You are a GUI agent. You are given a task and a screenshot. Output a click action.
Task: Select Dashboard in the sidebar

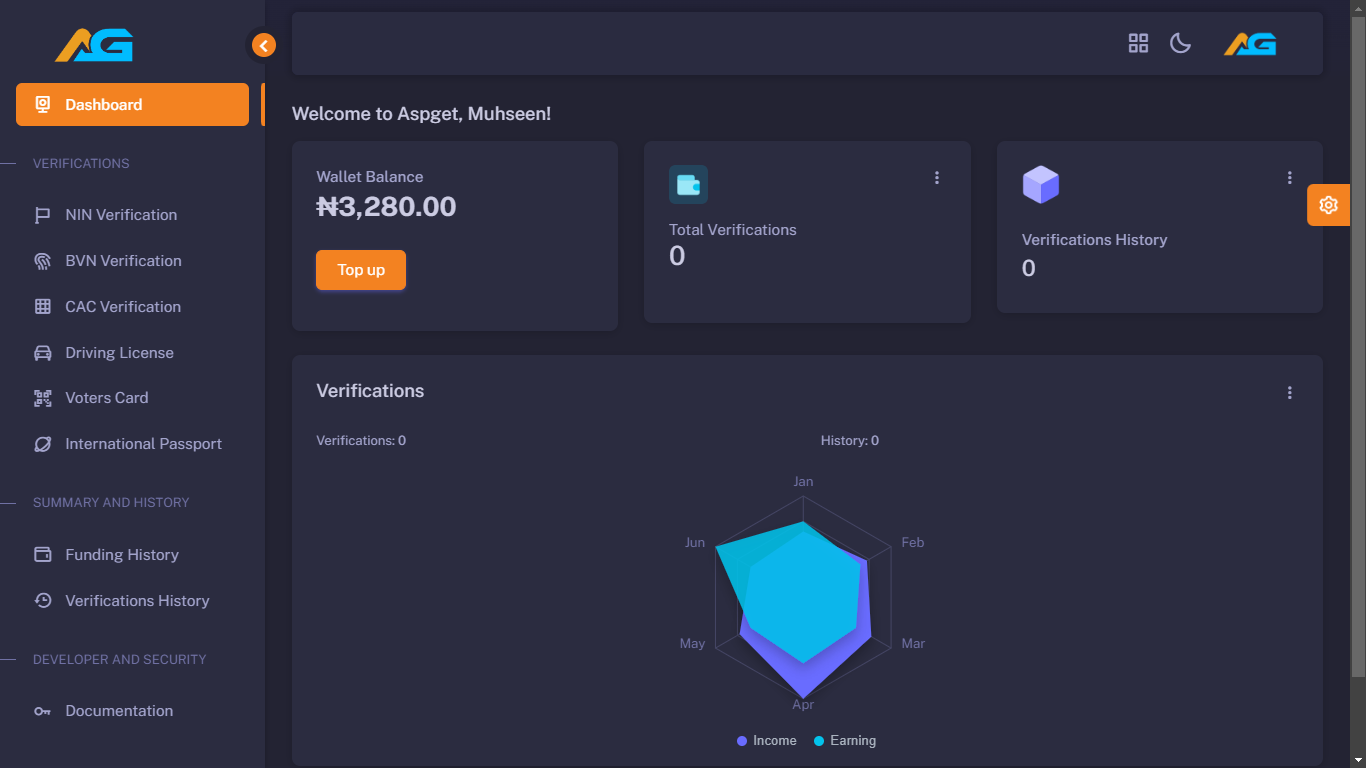coord(132,105)
